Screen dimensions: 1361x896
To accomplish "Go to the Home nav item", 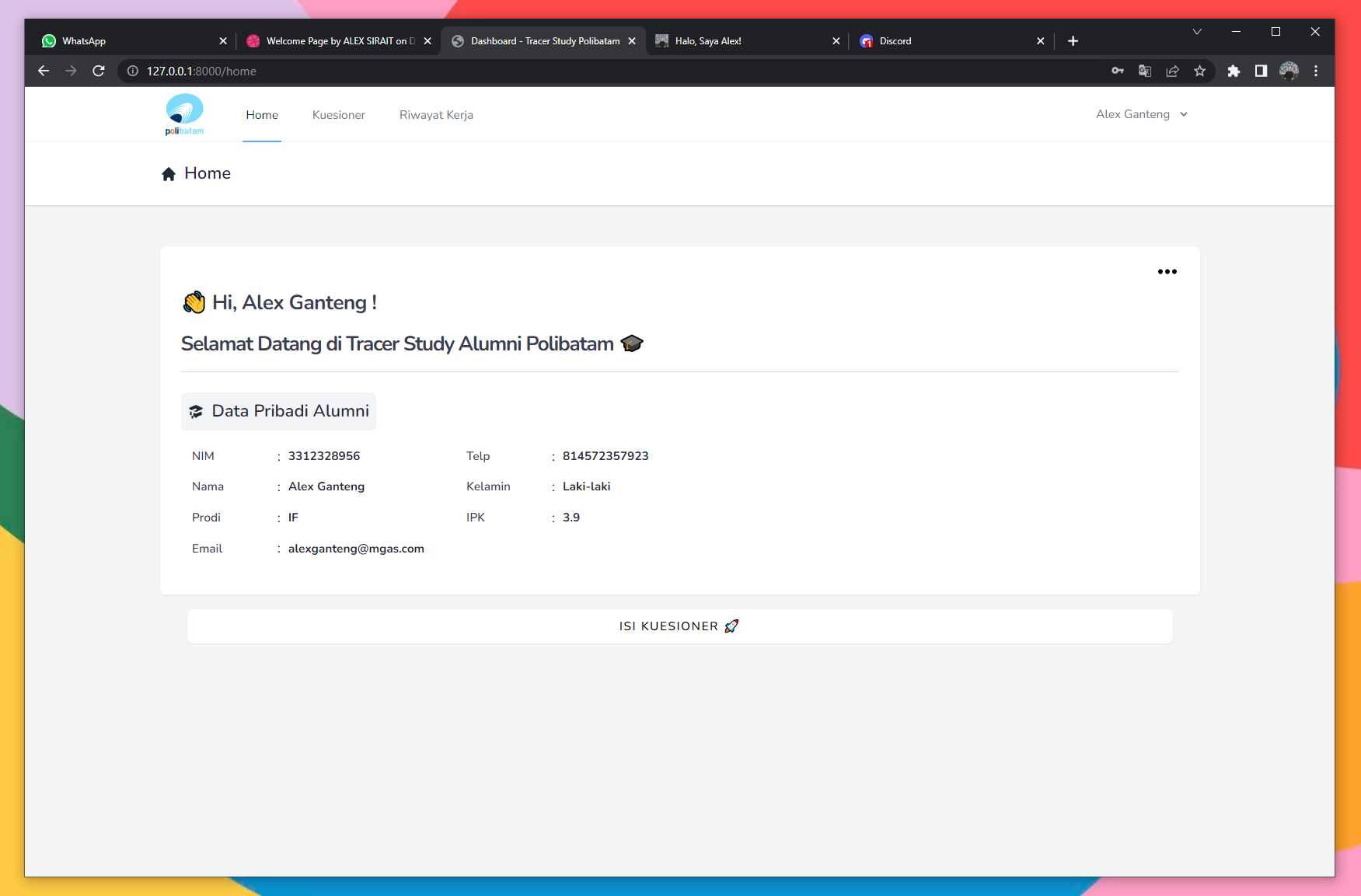I will click(262, 114).
